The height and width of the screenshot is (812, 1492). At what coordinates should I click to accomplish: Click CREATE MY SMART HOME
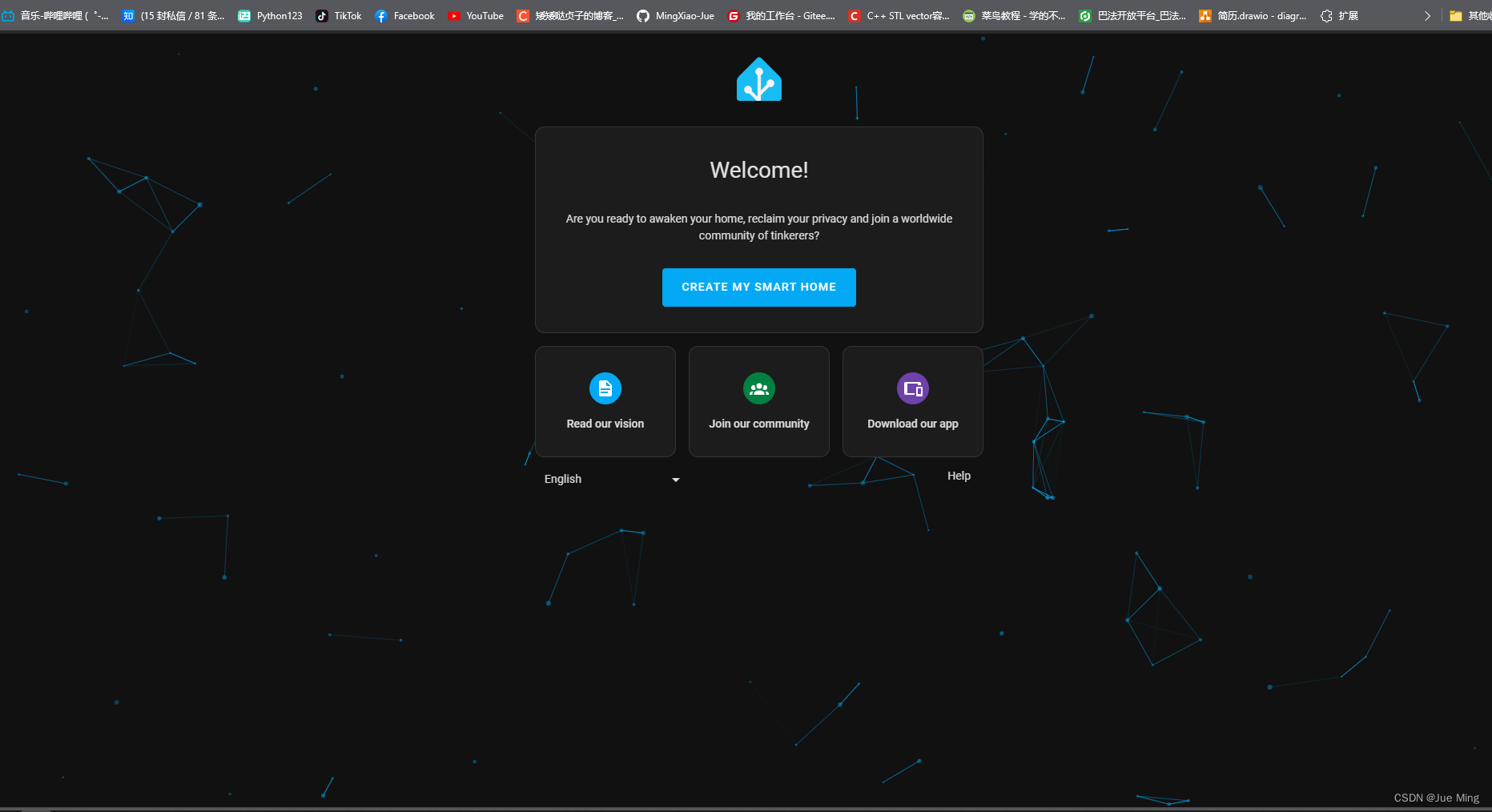point(758,287)
